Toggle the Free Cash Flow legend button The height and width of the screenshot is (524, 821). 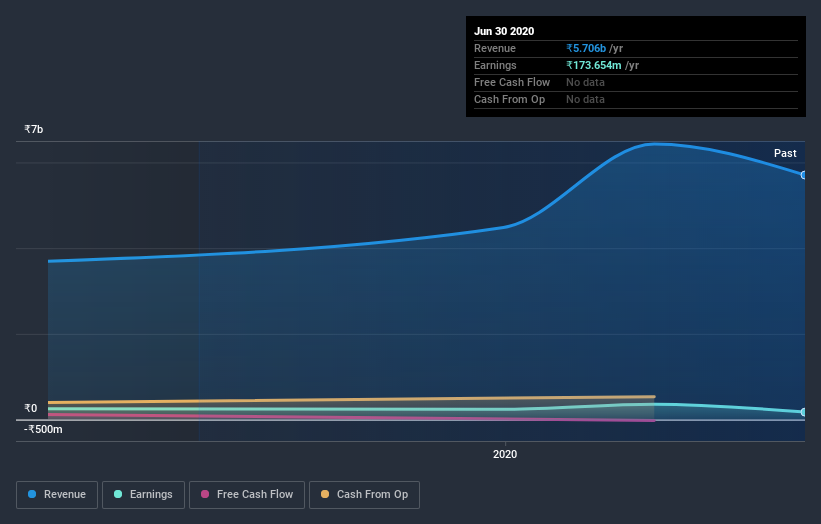point(247,495)
